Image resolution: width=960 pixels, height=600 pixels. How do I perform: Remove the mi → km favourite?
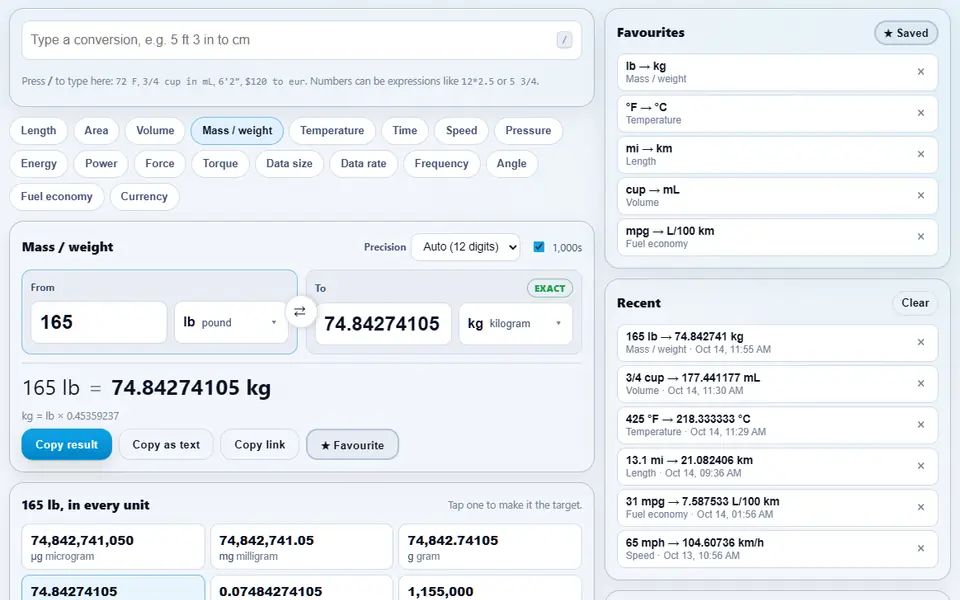point(920,154)
